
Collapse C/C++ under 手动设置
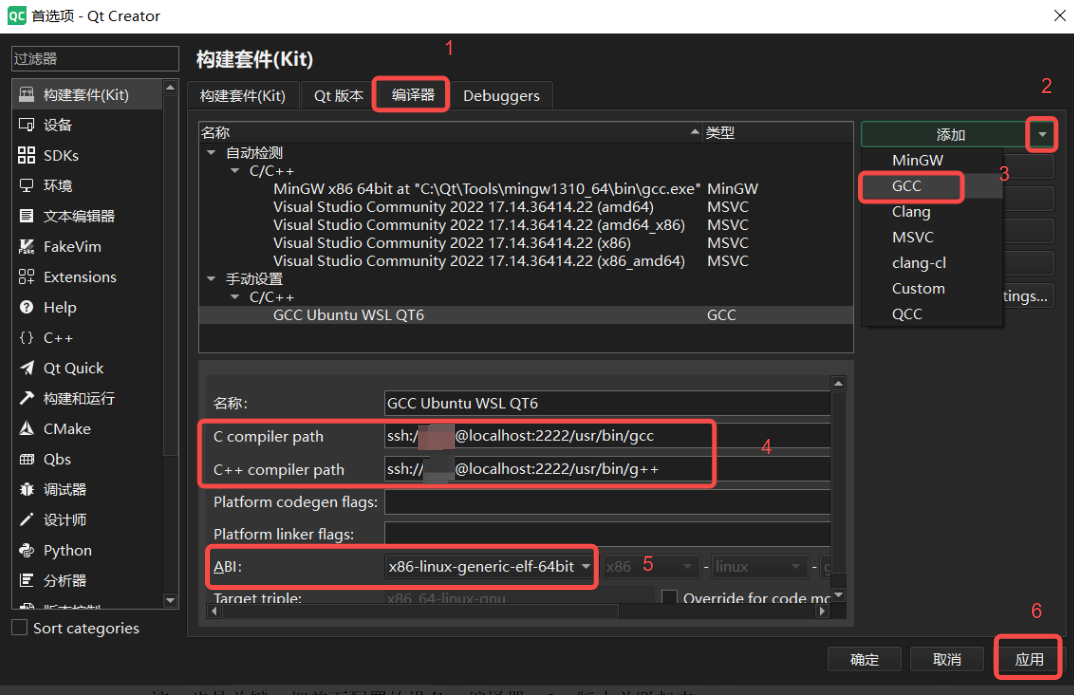pos(235,296)
